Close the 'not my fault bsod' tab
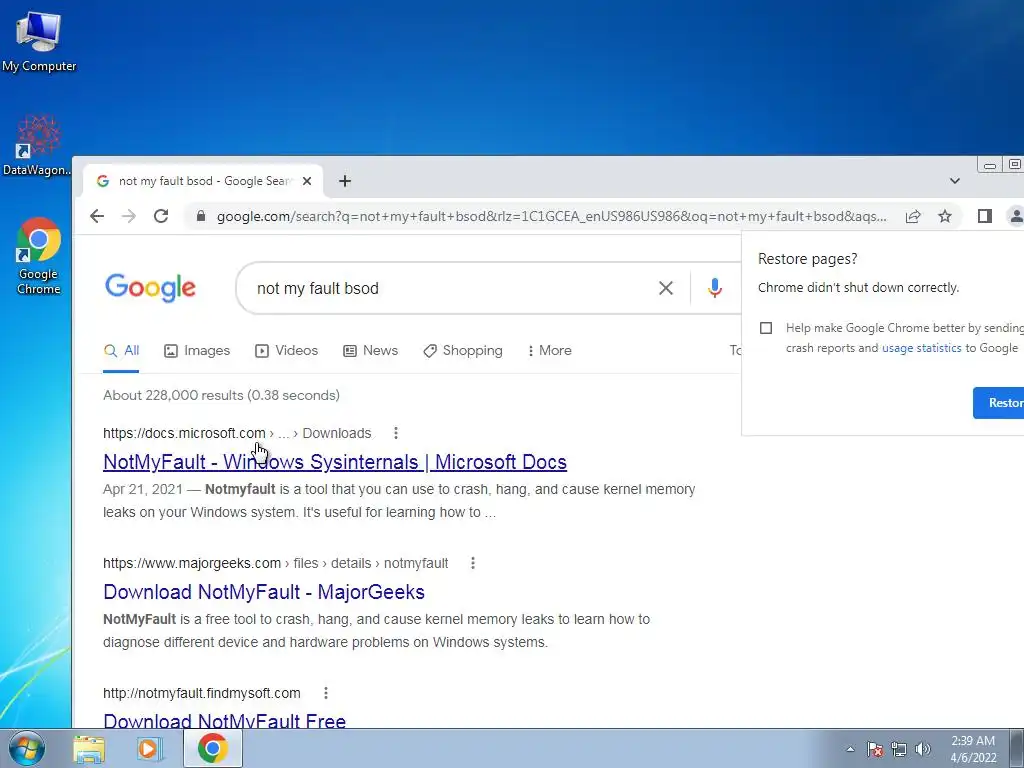 tap(307, 182)
